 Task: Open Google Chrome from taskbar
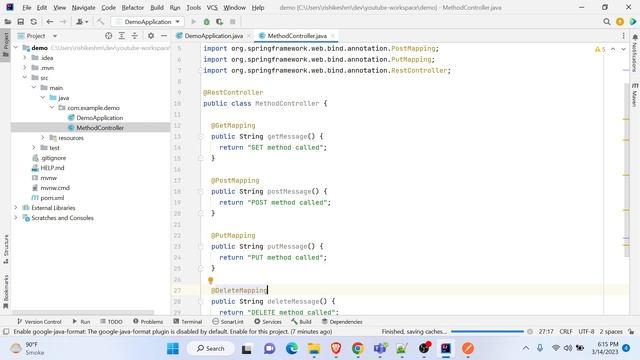tap(358, 349)
